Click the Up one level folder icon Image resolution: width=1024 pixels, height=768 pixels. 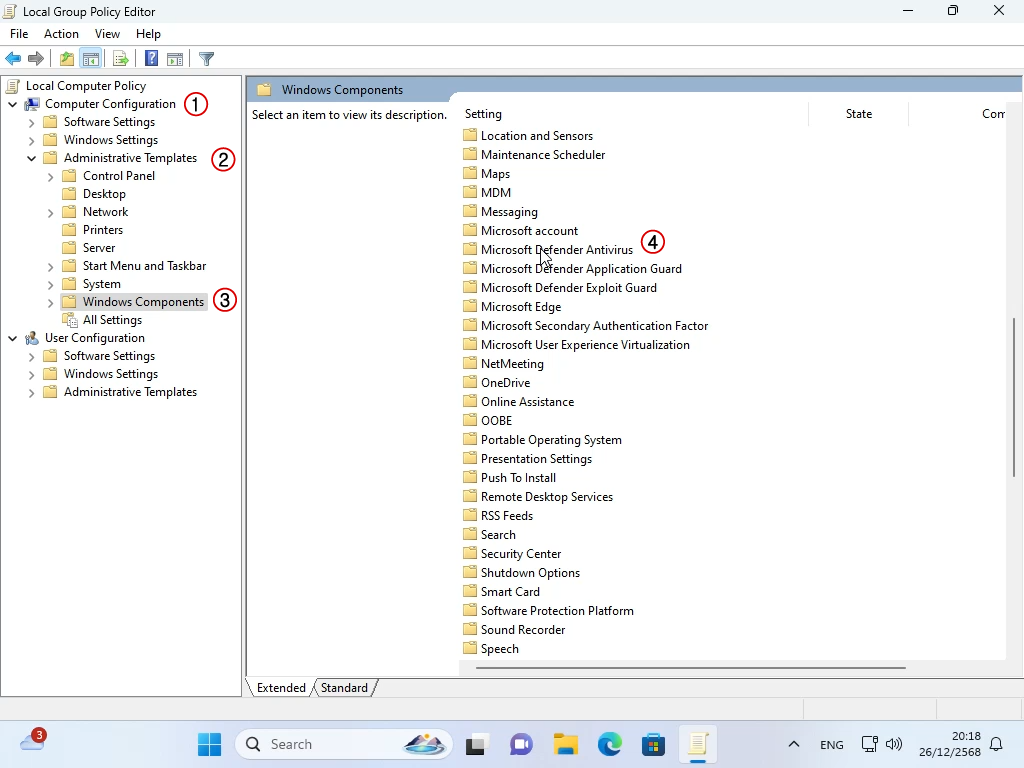[66, 59]
